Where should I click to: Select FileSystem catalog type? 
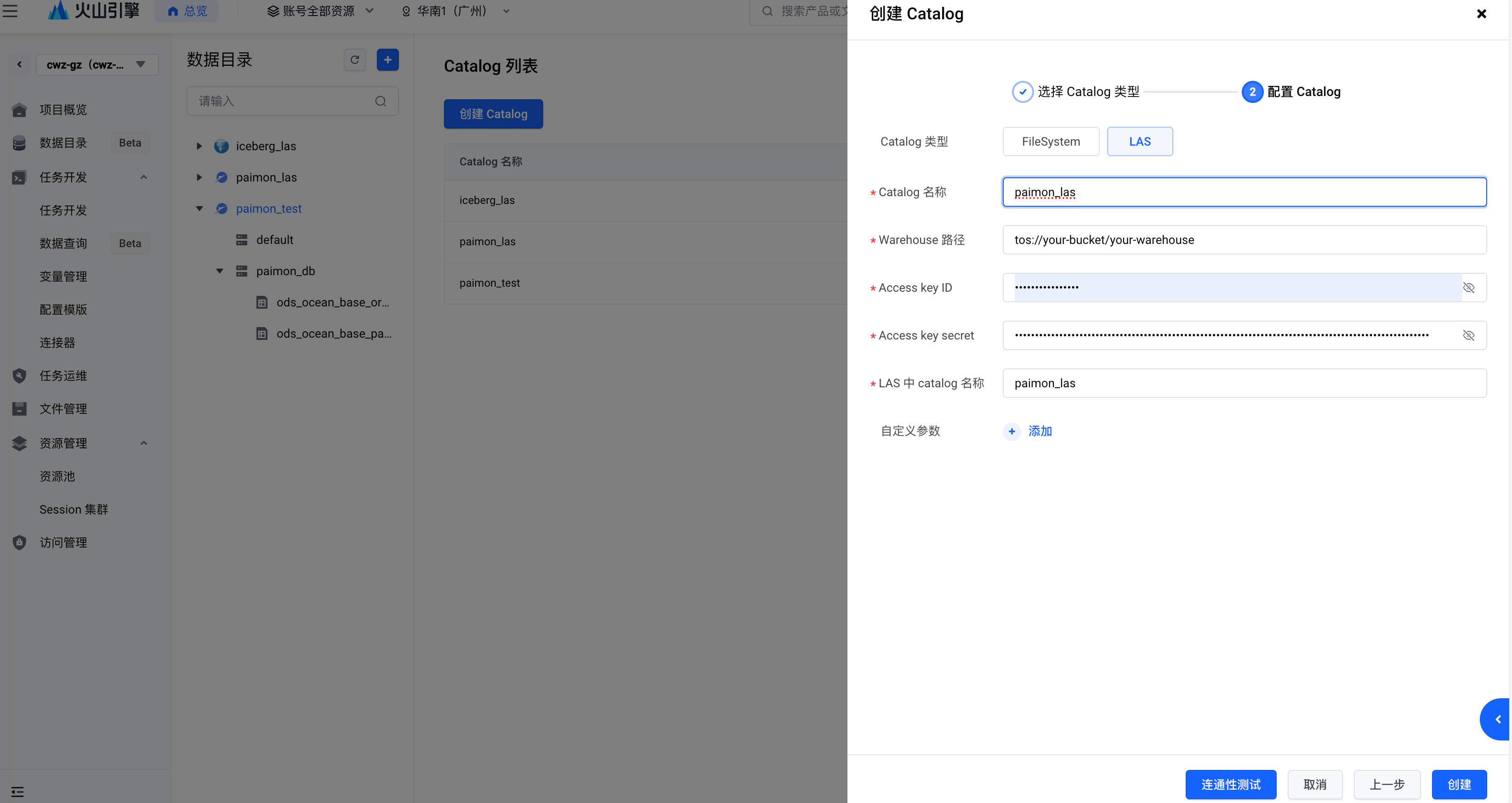click(x=1051, y=141)
